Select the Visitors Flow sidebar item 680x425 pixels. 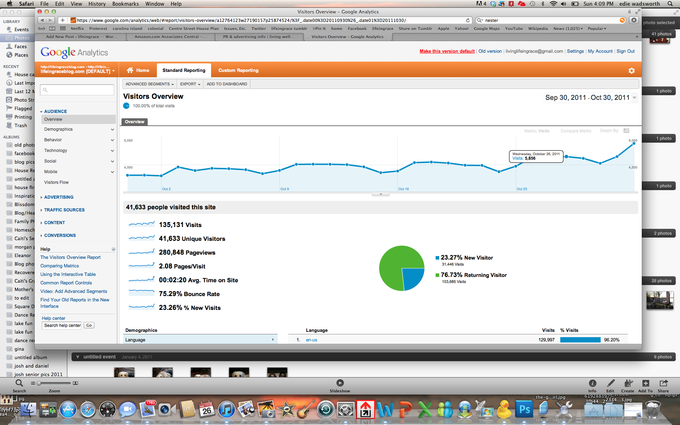pos(56,182)
